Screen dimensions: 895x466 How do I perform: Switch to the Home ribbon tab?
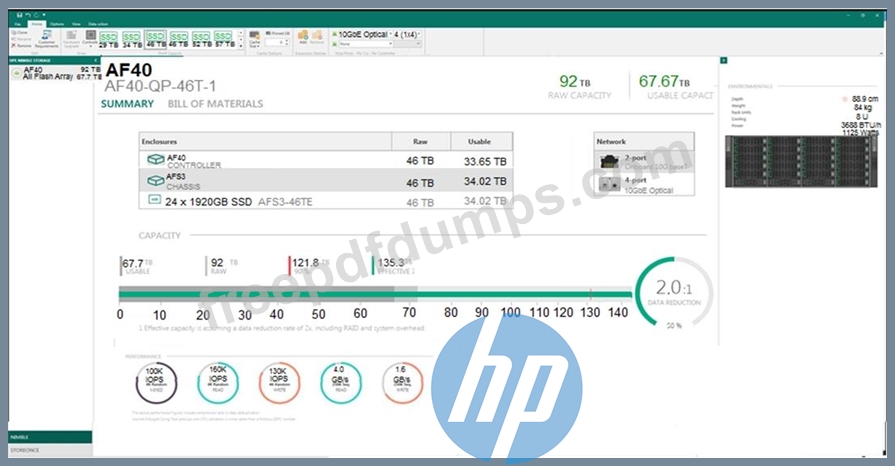click(37, 24)
